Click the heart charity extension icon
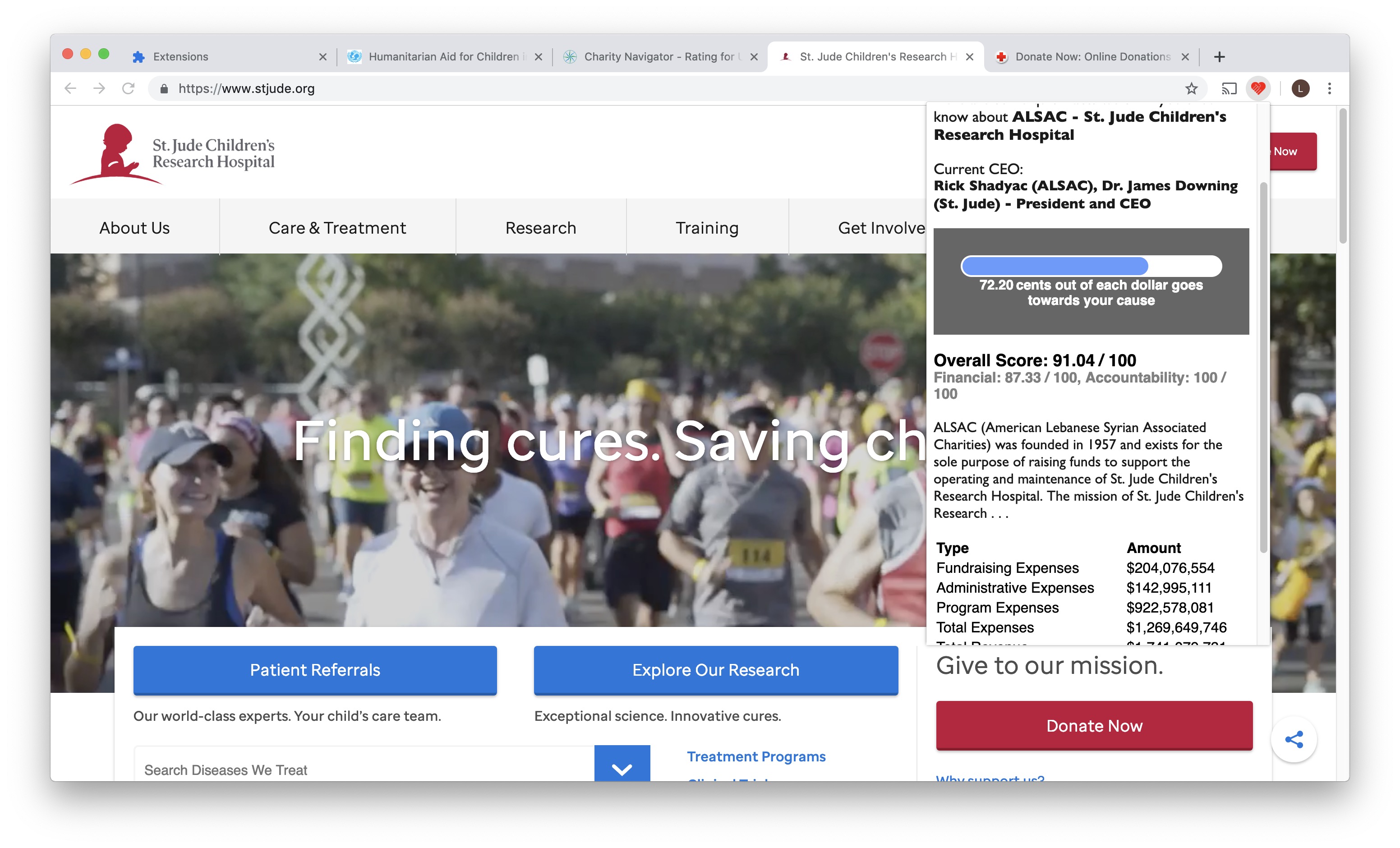1400x848 pixels. coord(1257,88)
